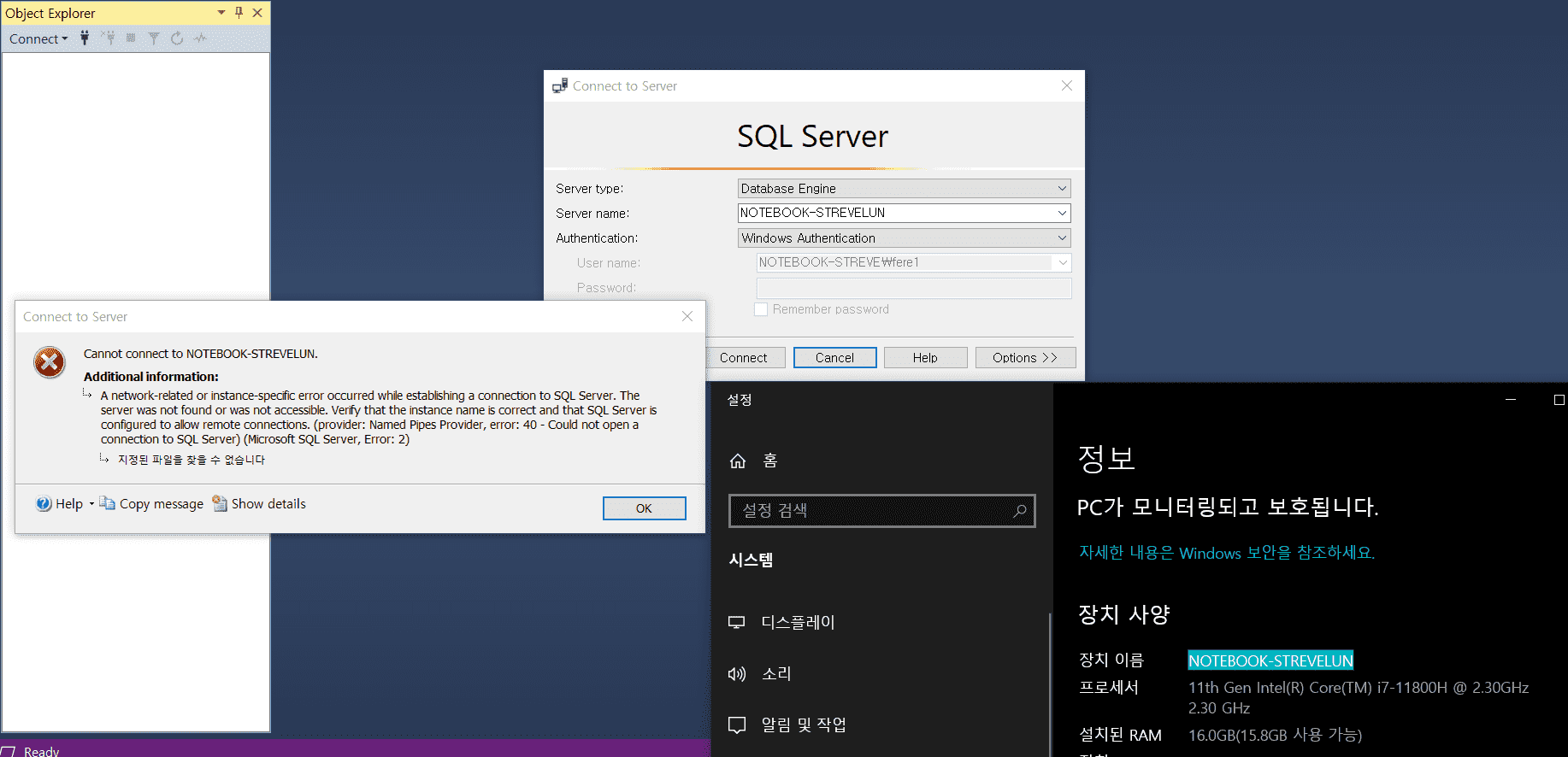Click the Home (홈) icon in Settings
The image size is (1568, 757).
[738, 461]
